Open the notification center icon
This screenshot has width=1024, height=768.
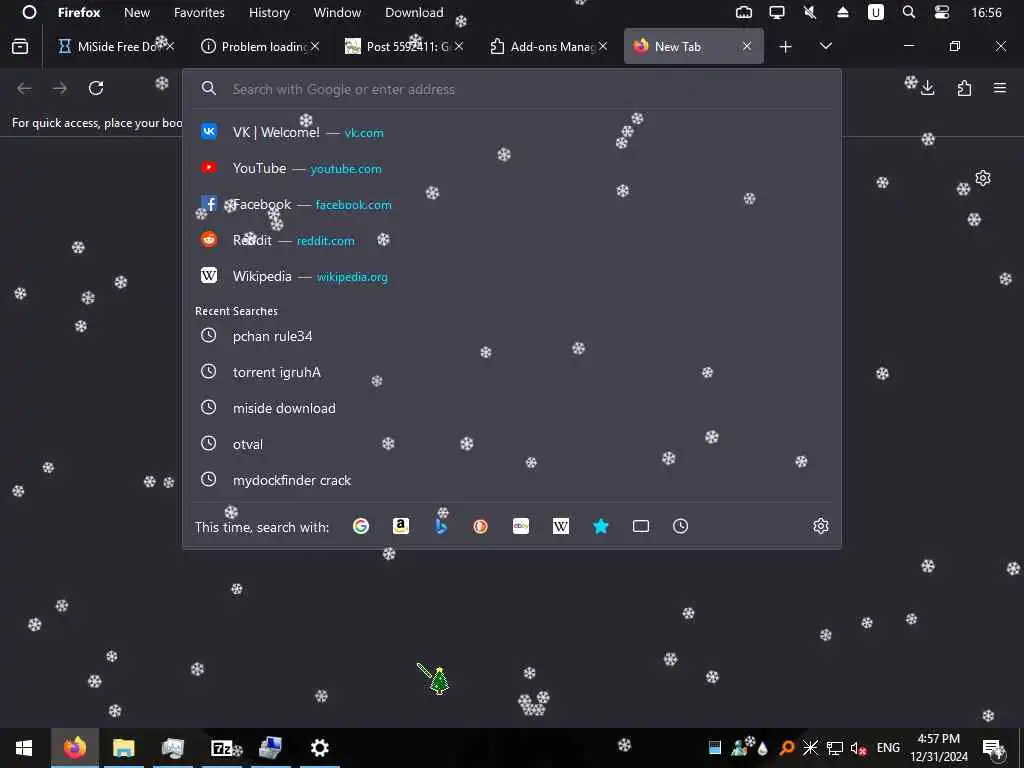993,748
